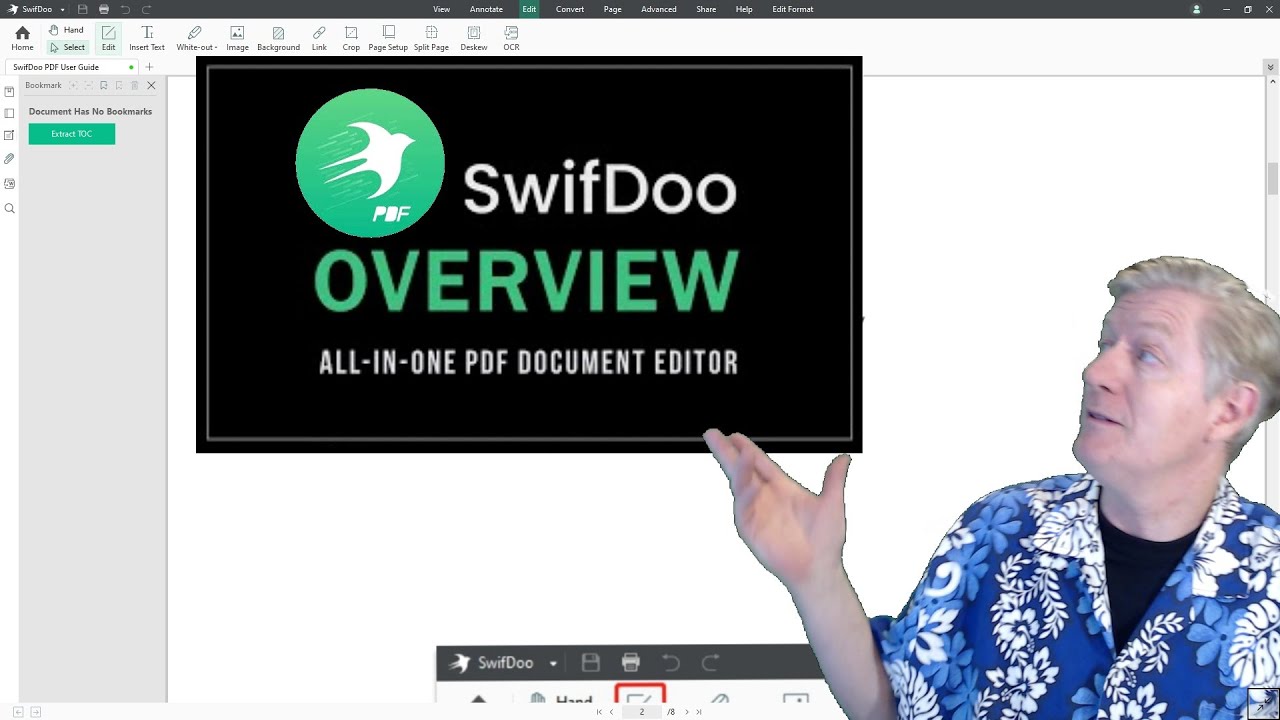Open the Annotate menu

point(486,9)
